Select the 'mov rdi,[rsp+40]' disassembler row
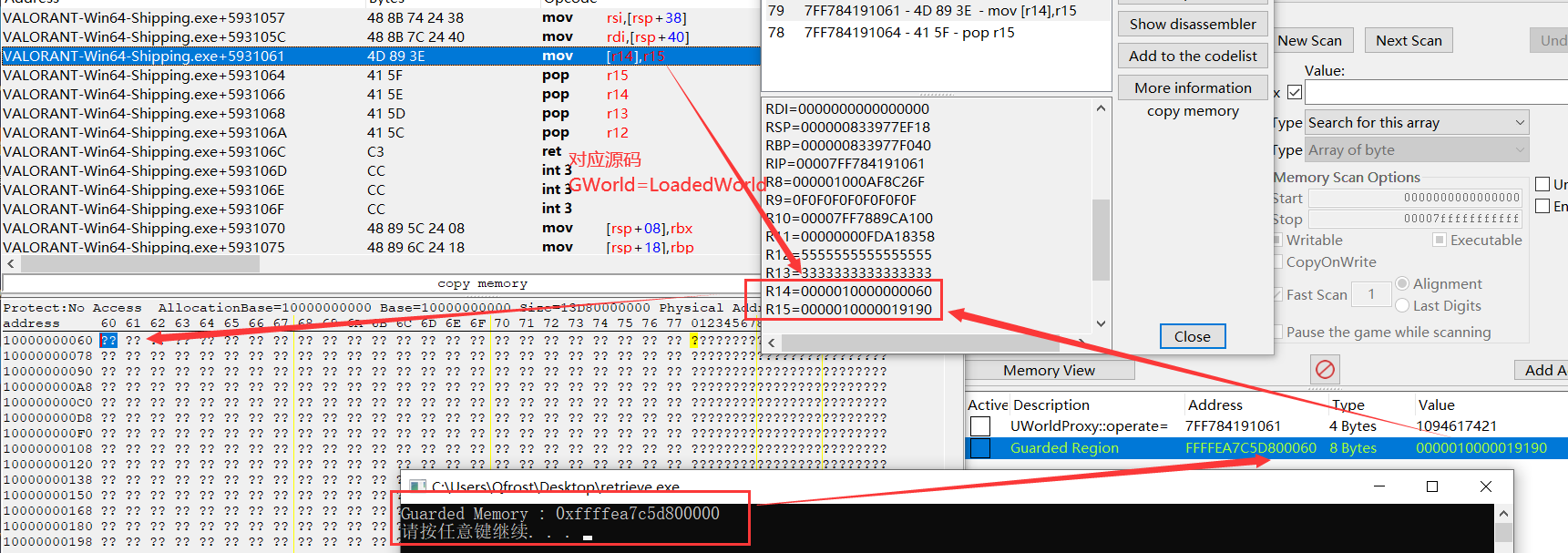 [381, 36]
